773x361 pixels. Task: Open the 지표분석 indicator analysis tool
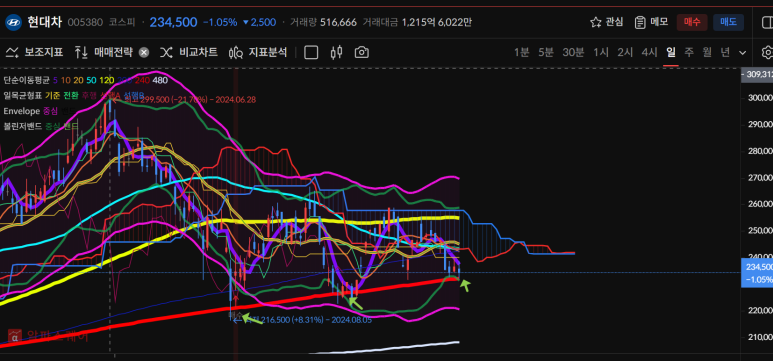tap(258, 52)
